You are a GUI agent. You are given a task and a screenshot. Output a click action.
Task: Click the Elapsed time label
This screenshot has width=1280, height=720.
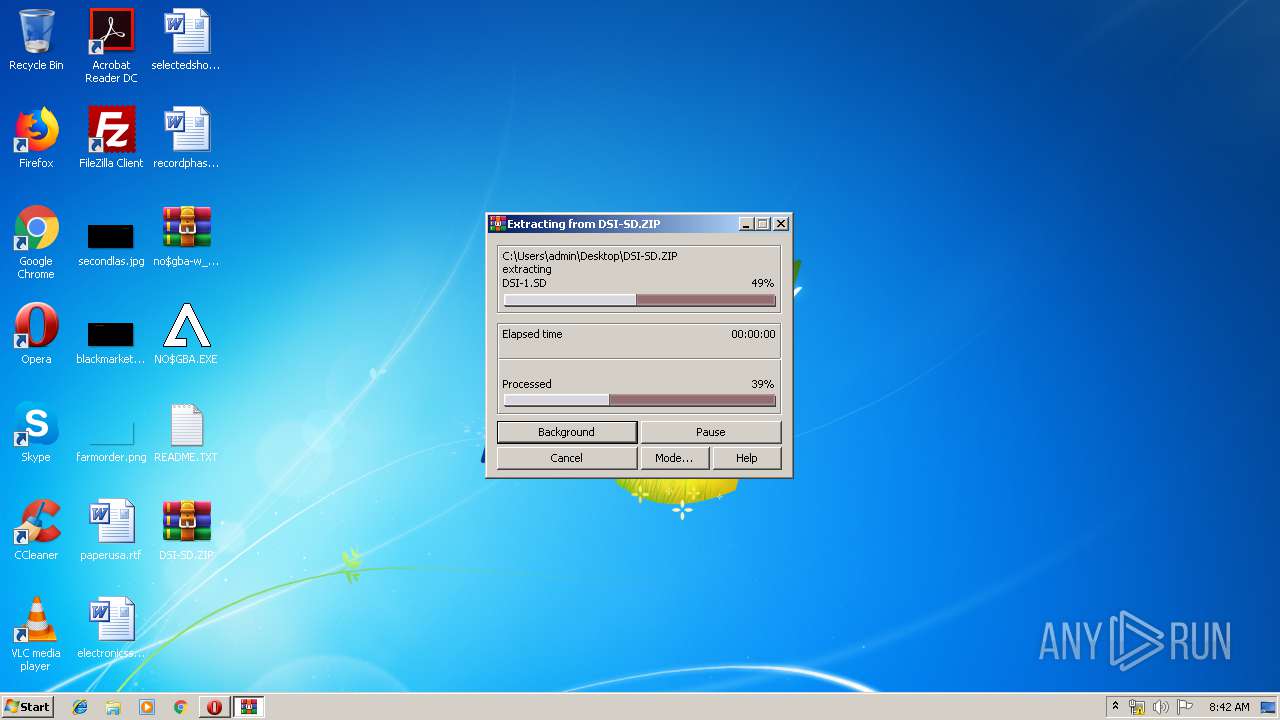tap(532, 334)
